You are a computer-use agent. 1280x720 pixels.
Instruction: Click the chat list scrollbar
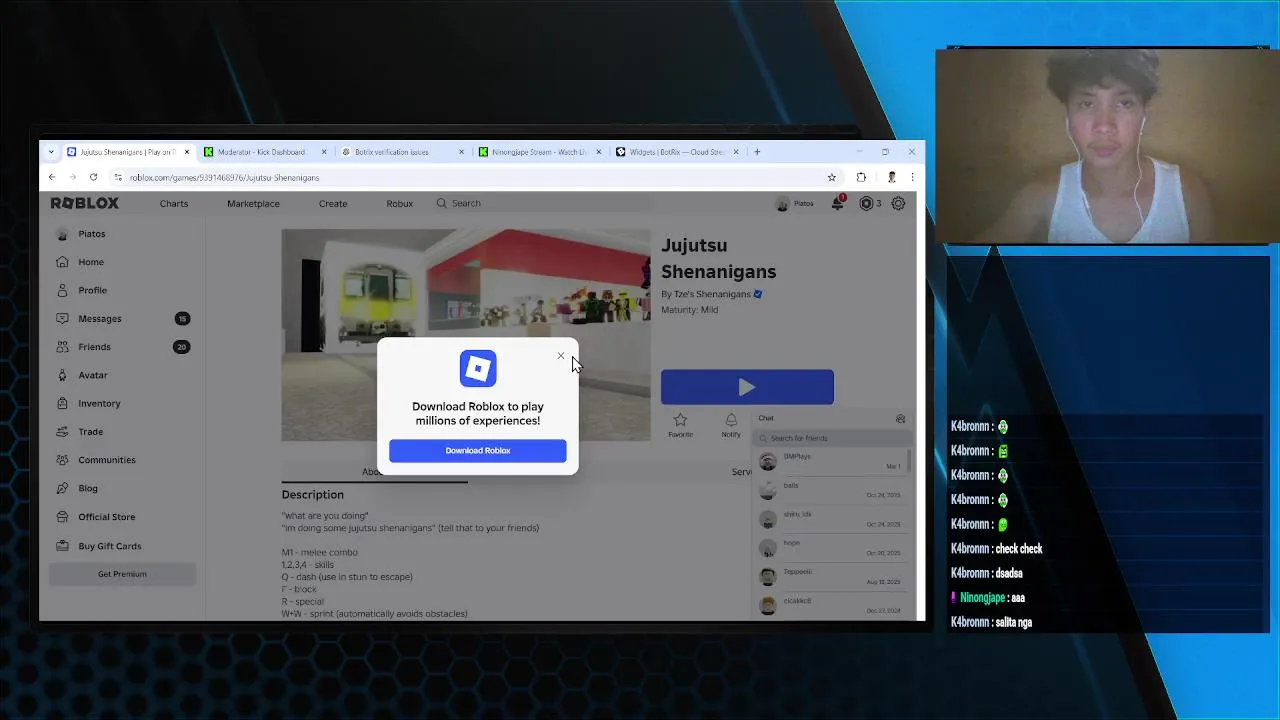(x=909, y=461)
